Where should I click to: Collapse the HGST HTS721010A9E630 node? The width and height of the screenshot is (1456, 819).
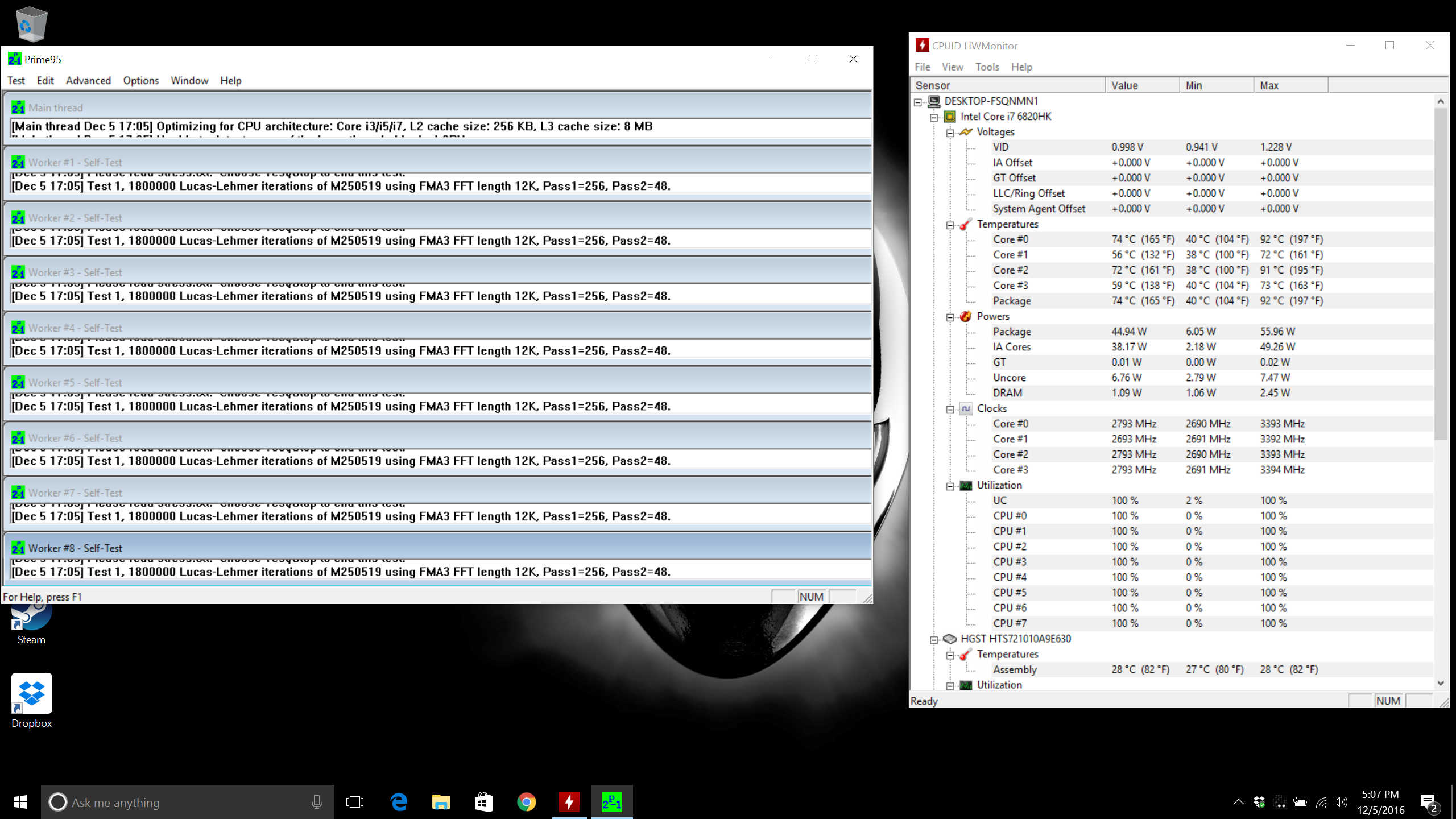934,640
